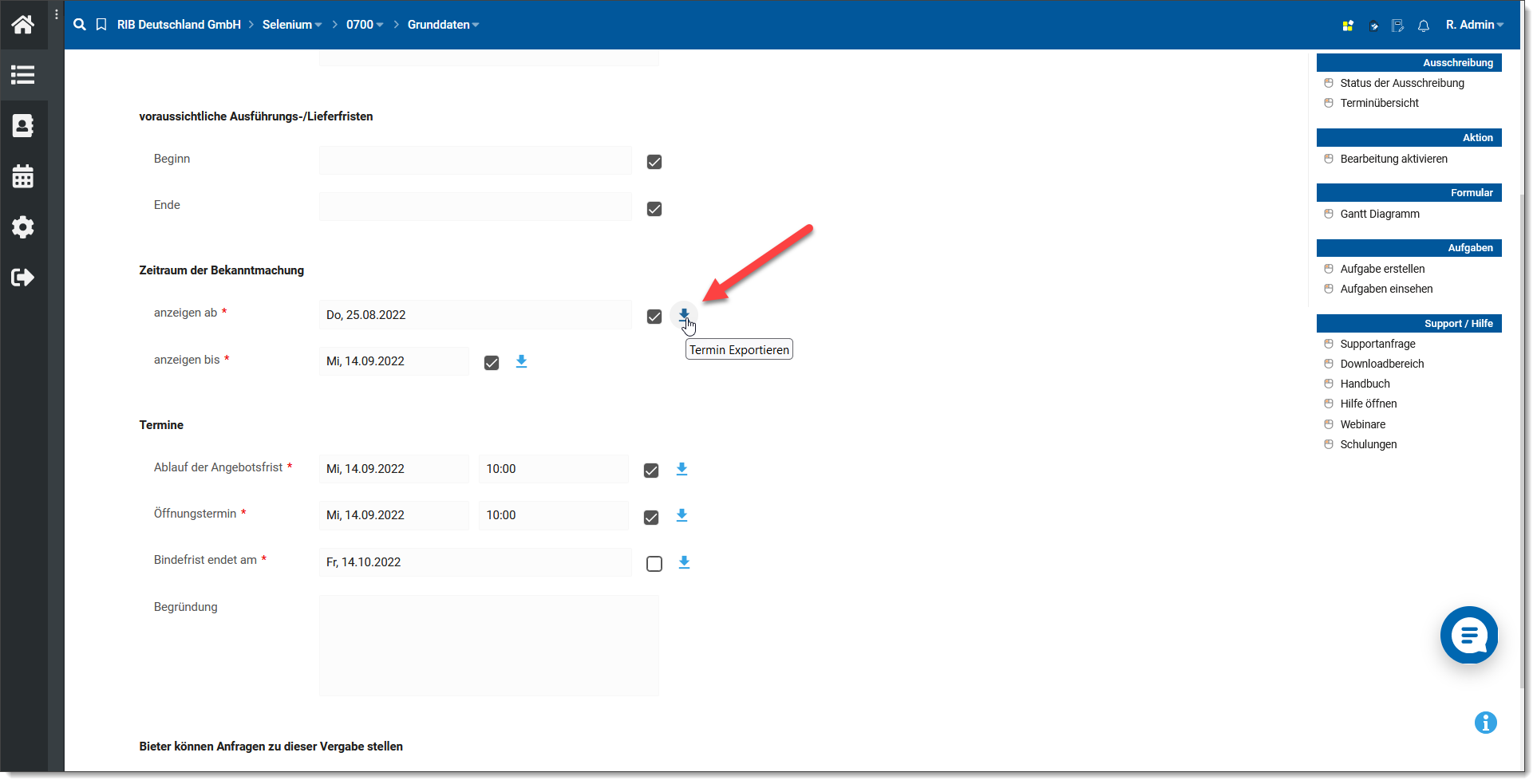Toggle the 'anzeigen bis' checkbox
Screen dimensions: 1537x784
click(x=492, y=363)
